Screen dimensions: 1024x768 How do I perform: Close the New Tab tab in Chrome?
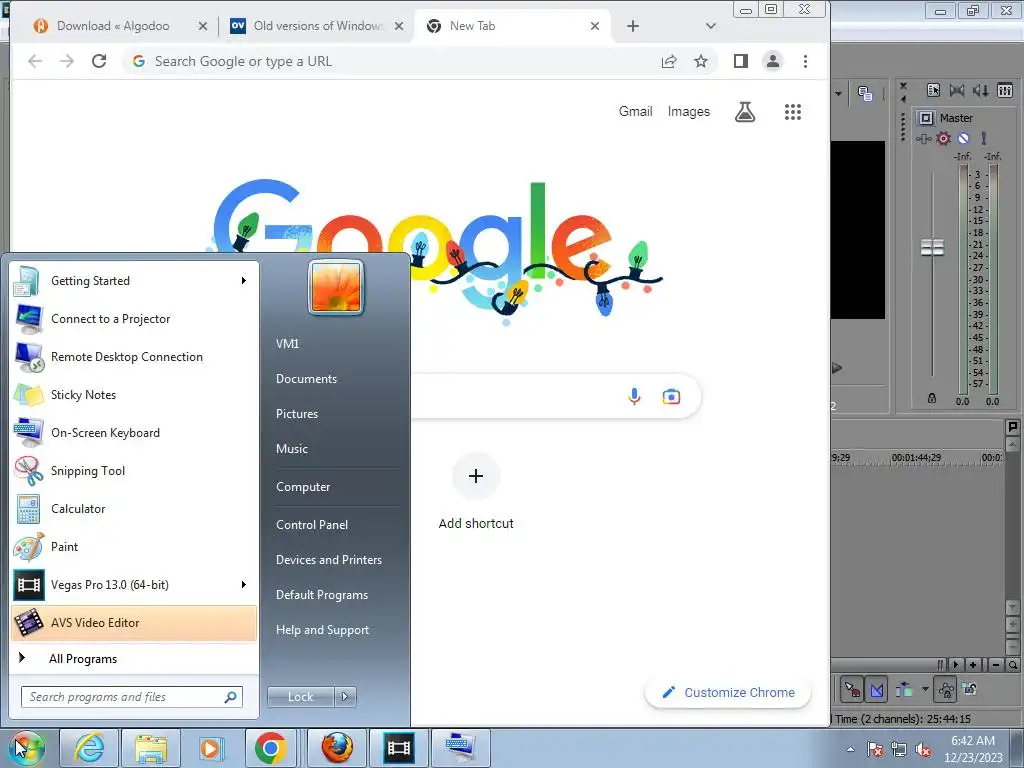pos(595,26)
